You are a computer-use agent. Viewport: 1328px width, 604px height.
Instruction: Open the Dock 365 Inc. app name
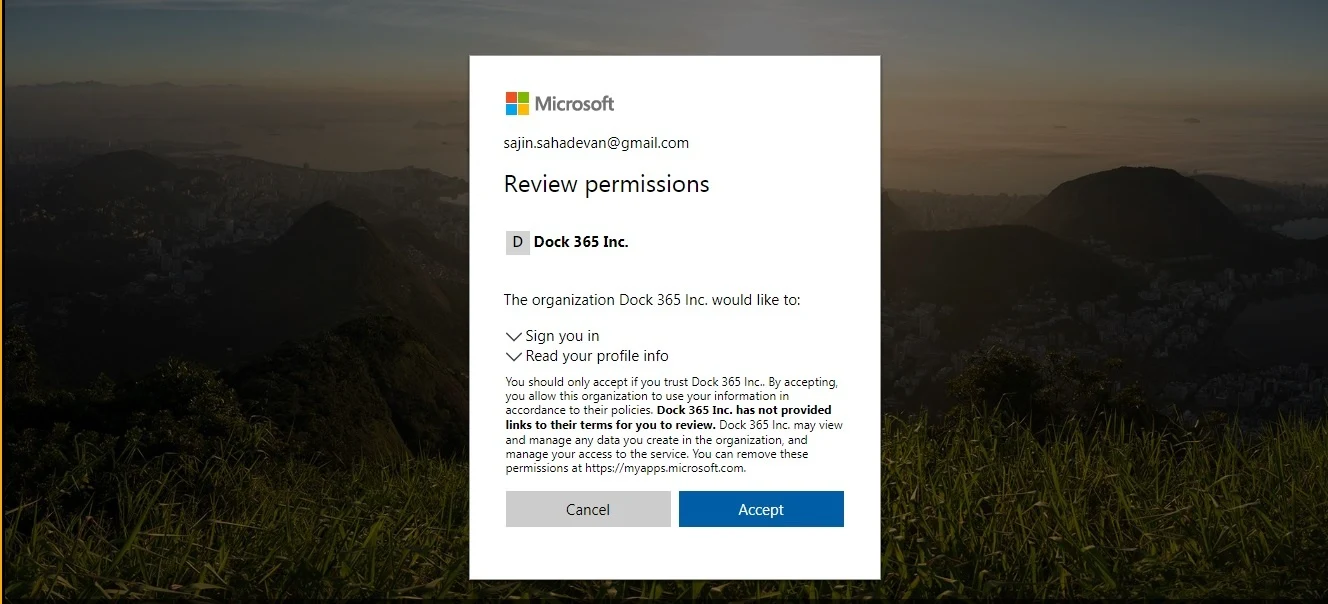pos(581,242)
